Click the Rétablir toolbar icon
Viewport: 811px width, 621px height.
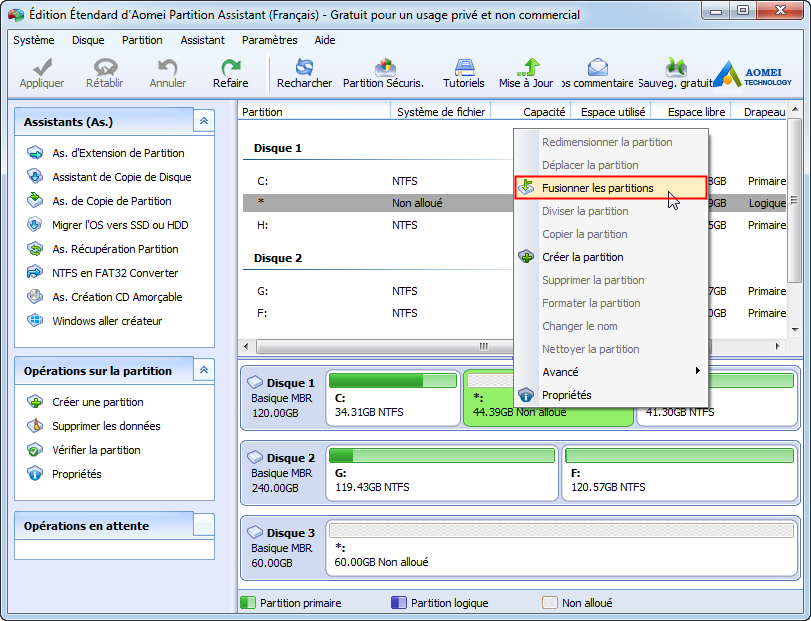pos(105,67)
